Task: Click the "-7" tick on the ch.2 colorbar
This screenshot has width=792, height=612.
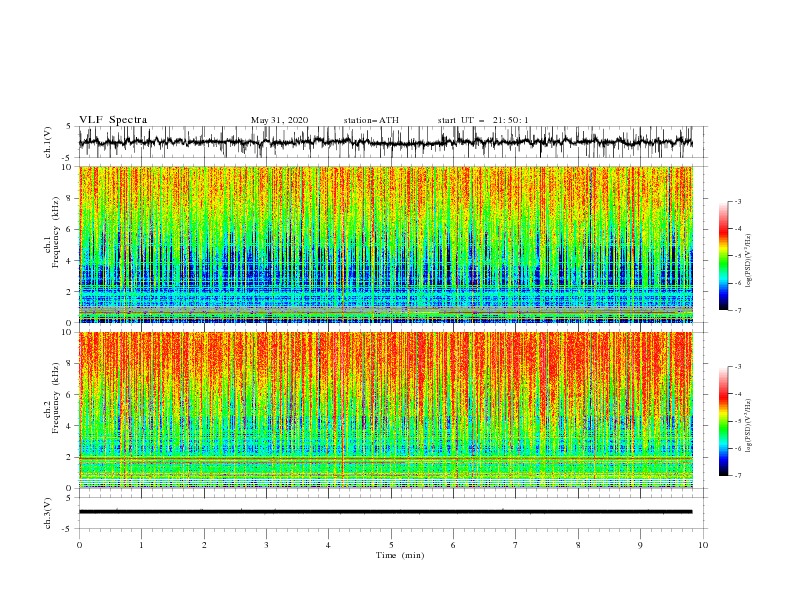Action: (x=737, y=476)
